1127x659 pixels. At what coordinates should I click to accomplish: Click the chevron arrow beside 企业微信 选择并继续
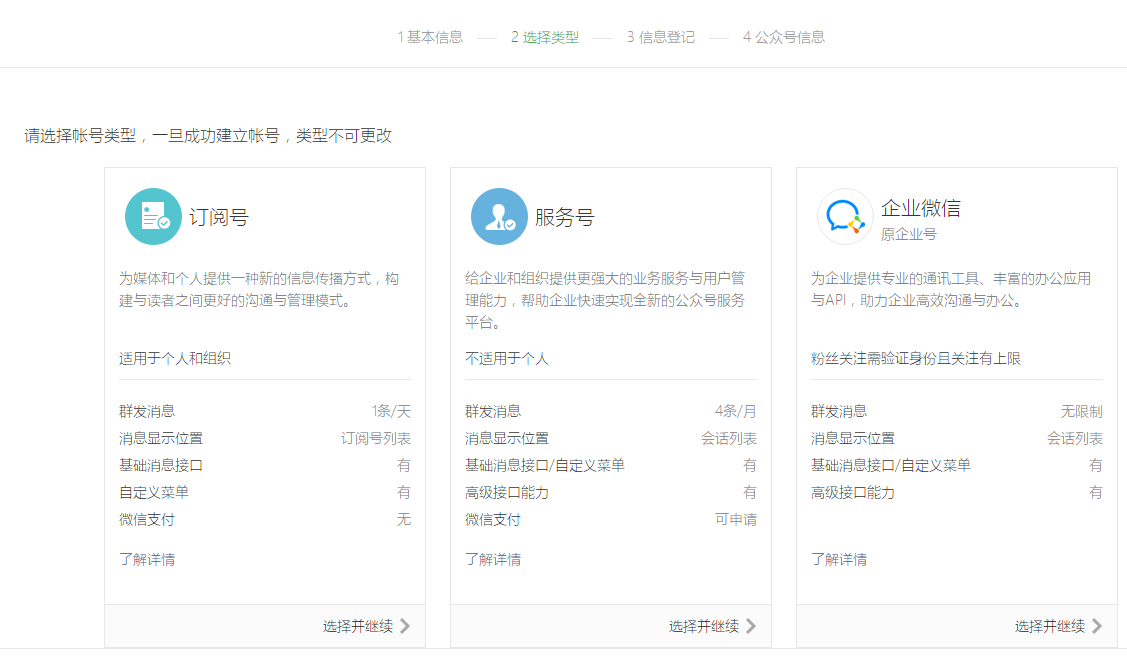tap(1098, 626)
